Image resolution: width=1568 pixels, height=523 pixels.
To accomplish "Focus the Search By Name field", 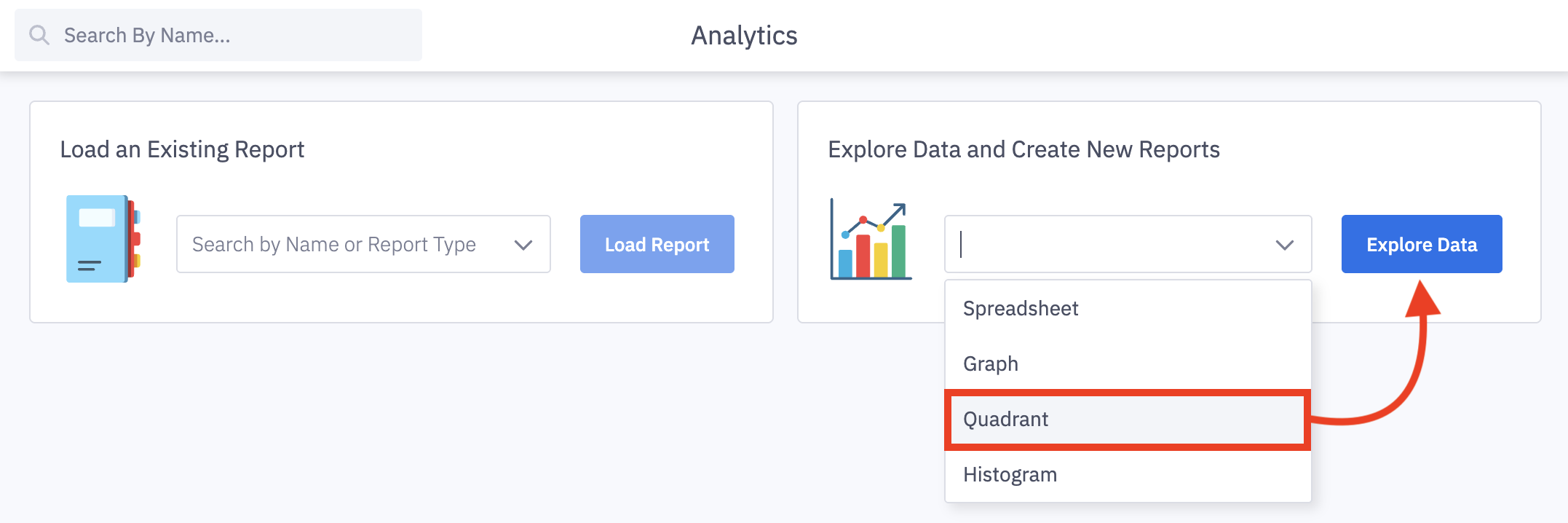I will [233, 35].
